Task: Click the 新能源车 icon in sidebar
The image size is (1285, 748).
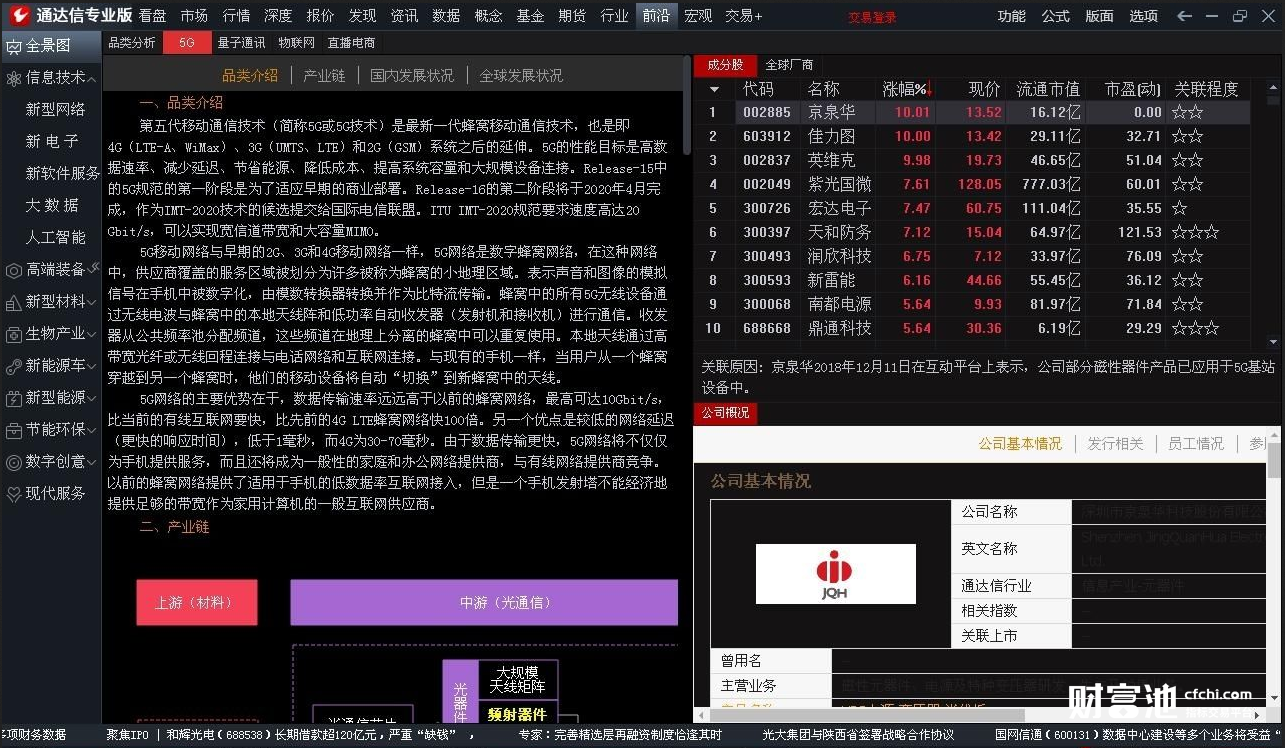Action: pyautogui.click(x=13, y=366)
